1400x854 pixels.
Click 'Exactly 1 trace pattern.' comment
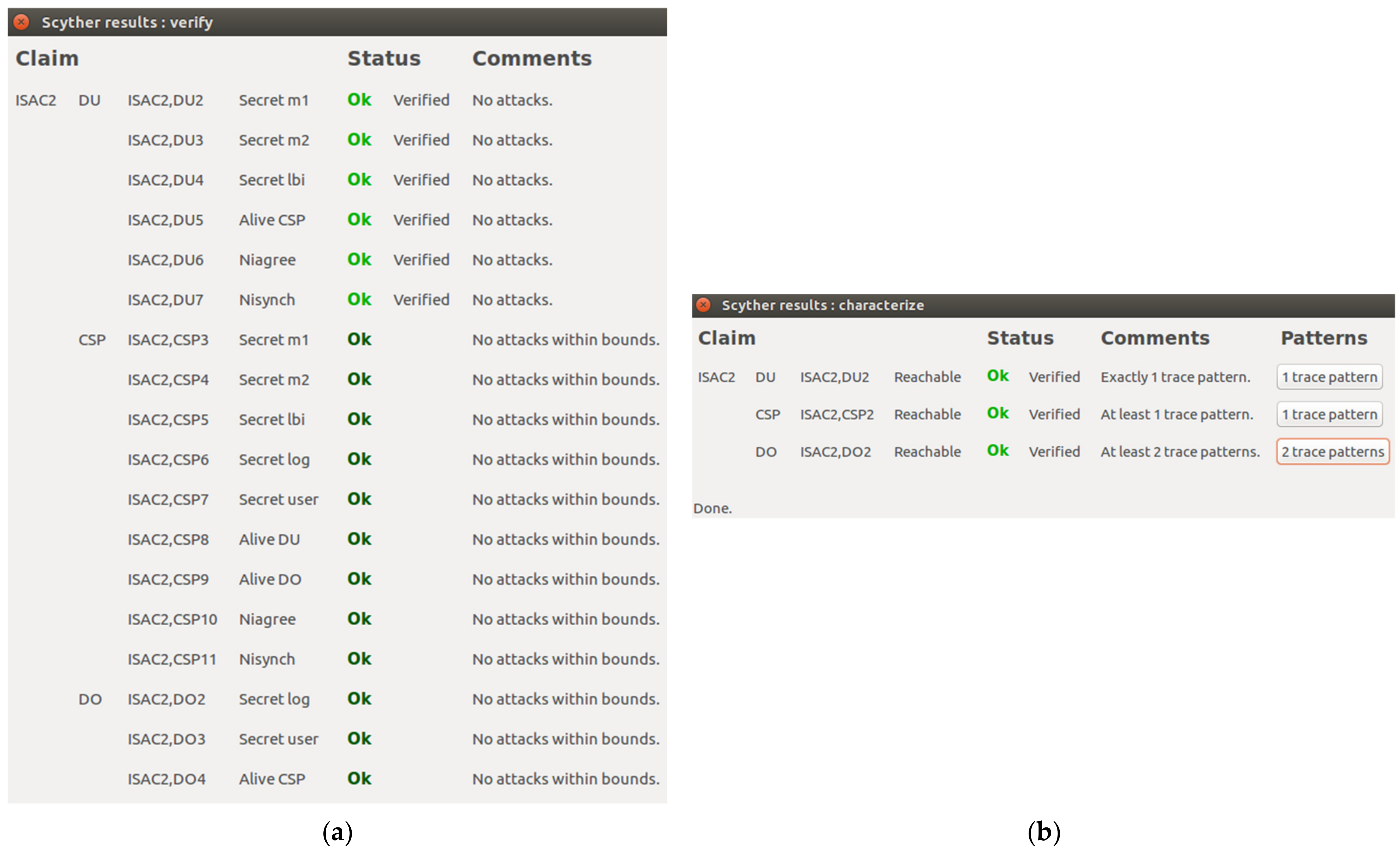(1175, 377)
